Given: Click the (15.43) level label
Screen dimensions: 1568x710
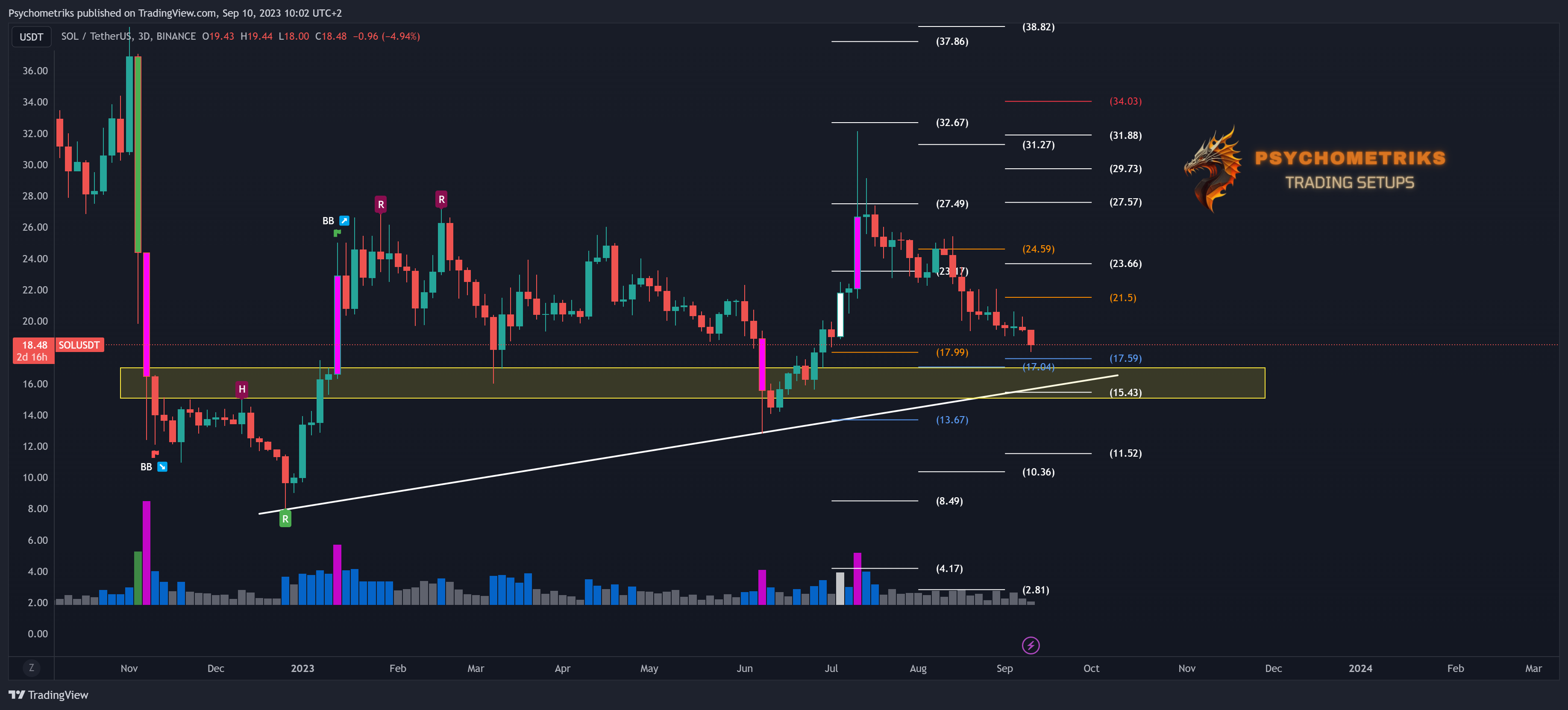Looking at the screenshot, I should 1125,393.
